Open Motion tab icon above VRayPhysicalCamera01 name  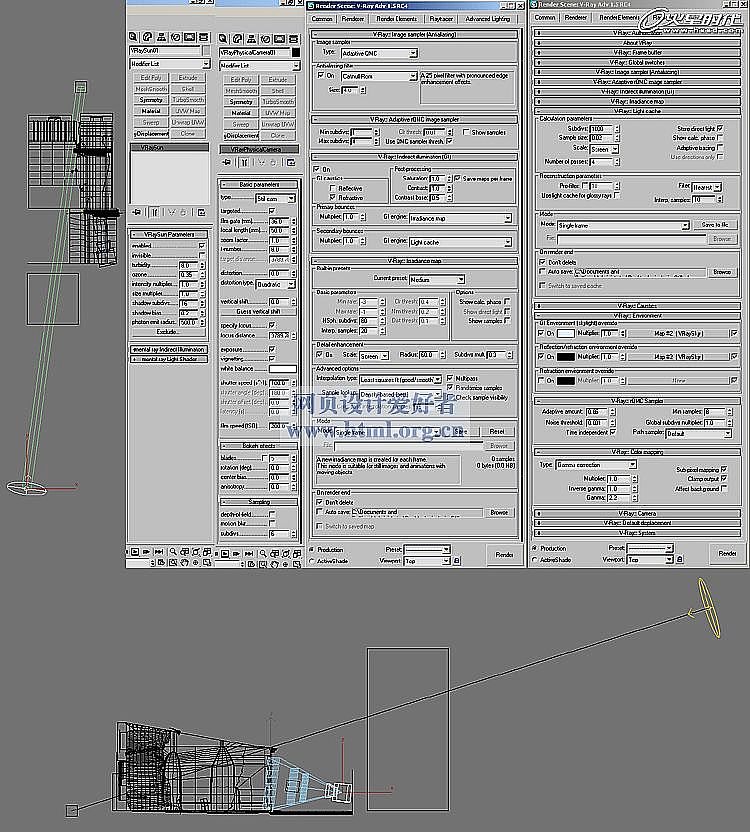click(265, 39)
